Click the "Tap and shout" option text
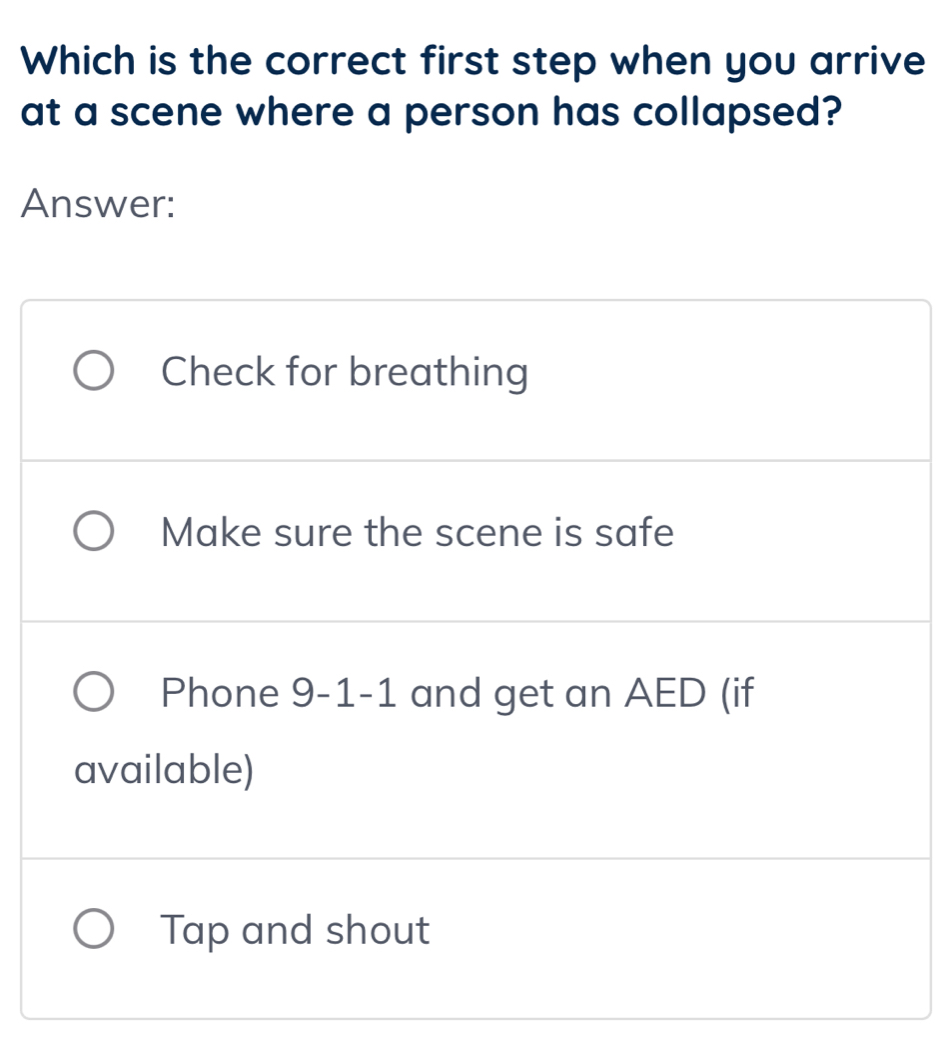The width and height of the screenshot is (941, 1063). pos(296,930)
